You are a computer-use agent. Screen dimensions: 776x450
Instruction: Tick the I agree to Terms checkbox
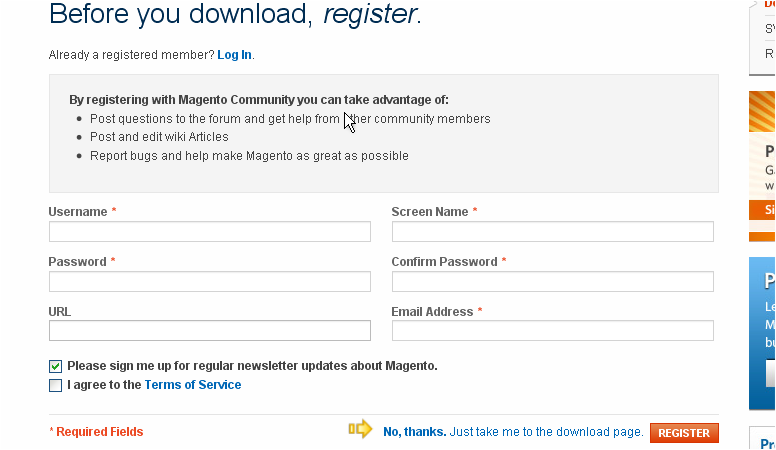click(x=55, y=385)
